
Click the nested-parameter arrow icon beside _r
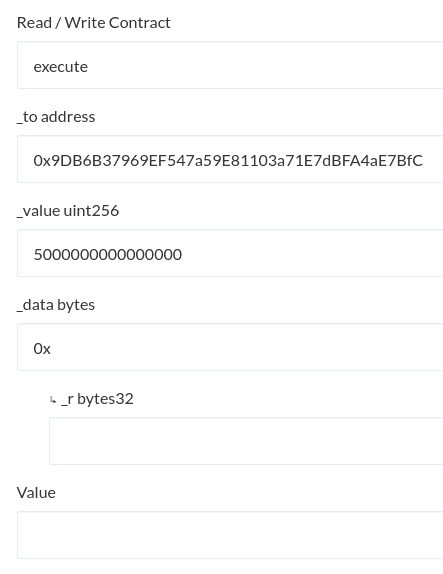[x=53, y=400]
